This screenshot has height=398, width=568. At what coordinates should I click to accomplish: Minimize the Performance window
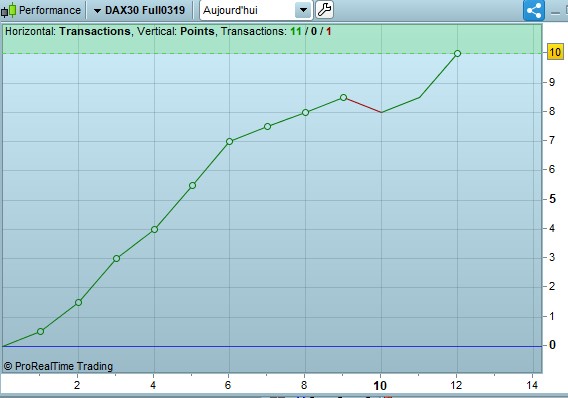tap(555, 13)
